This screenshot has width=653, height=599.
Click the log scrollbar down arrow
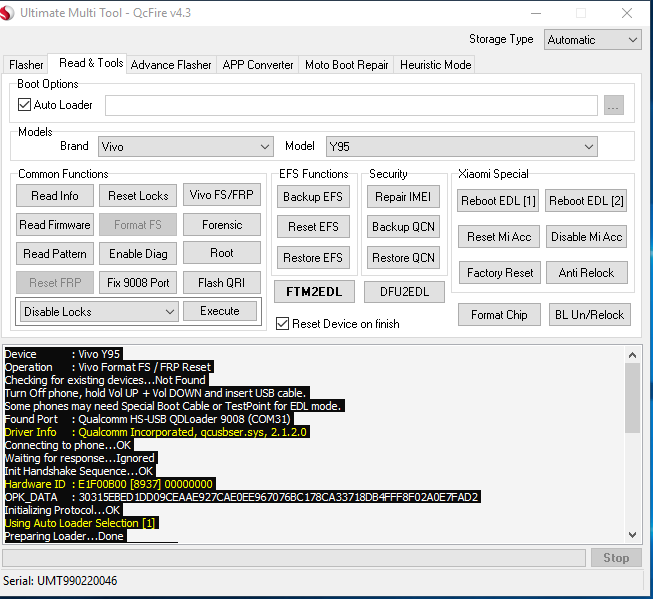click(x=632, y=535)
